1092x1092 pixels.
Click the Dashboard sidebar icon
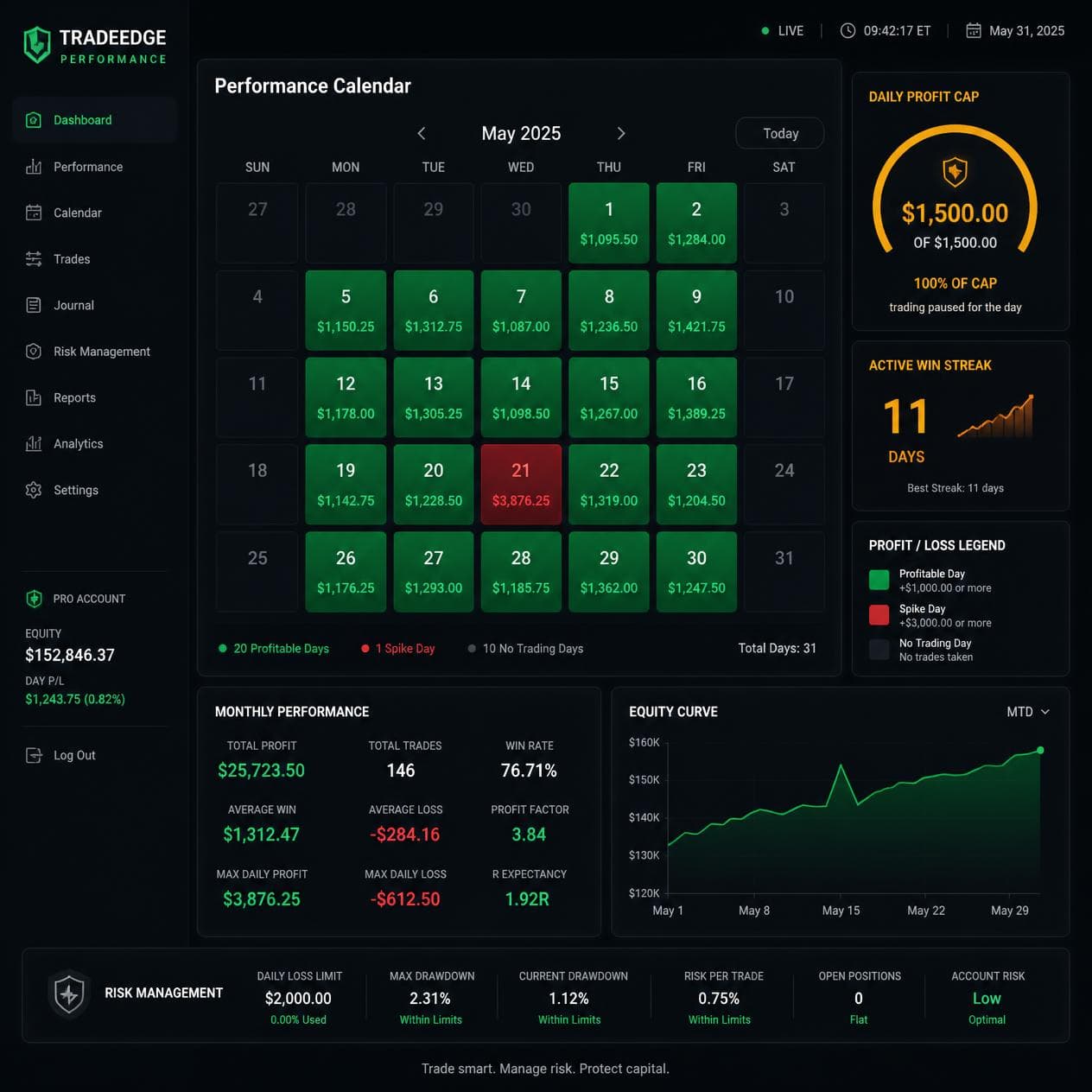click(34, 120)
